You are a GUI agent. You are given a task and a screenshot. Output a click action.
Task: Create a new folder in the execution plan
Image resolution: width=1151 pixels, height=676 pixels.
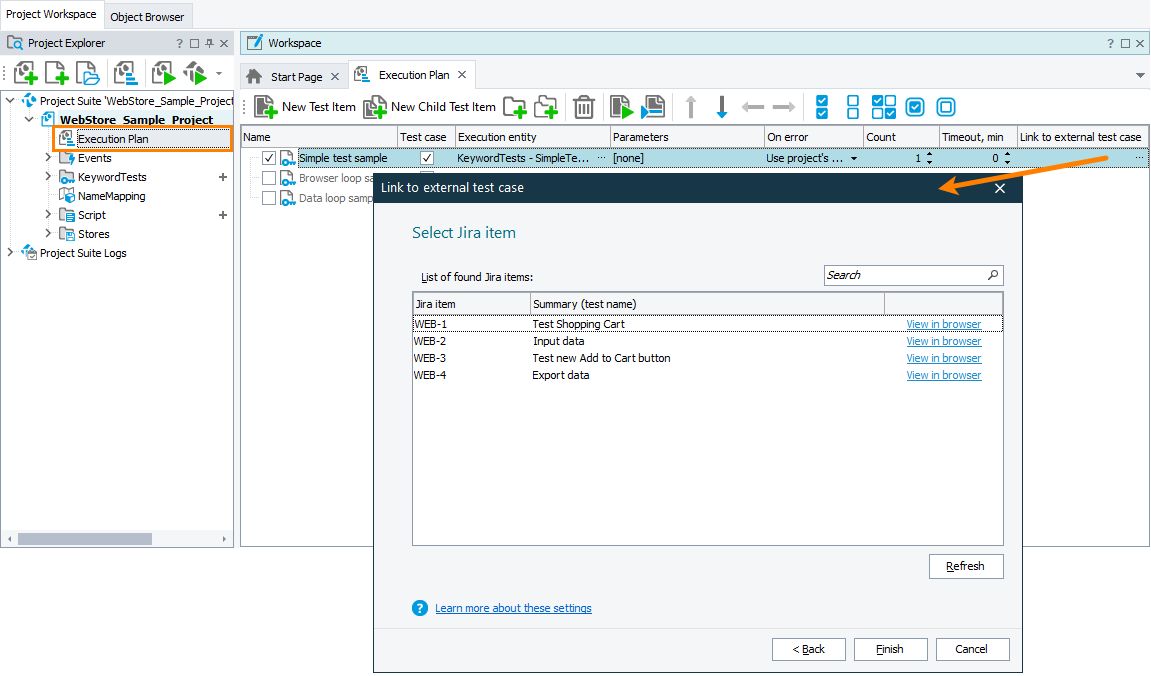515,106
